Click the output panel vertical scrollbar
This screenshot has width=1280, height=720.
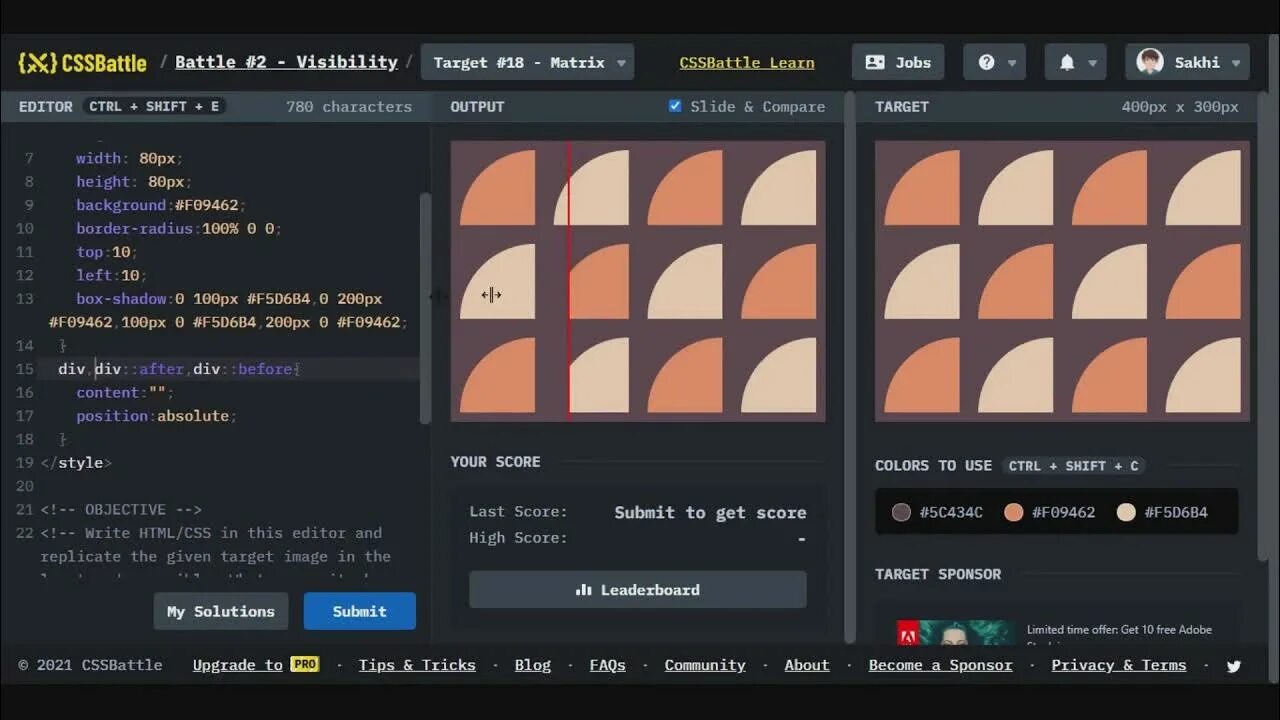(850, 367)
